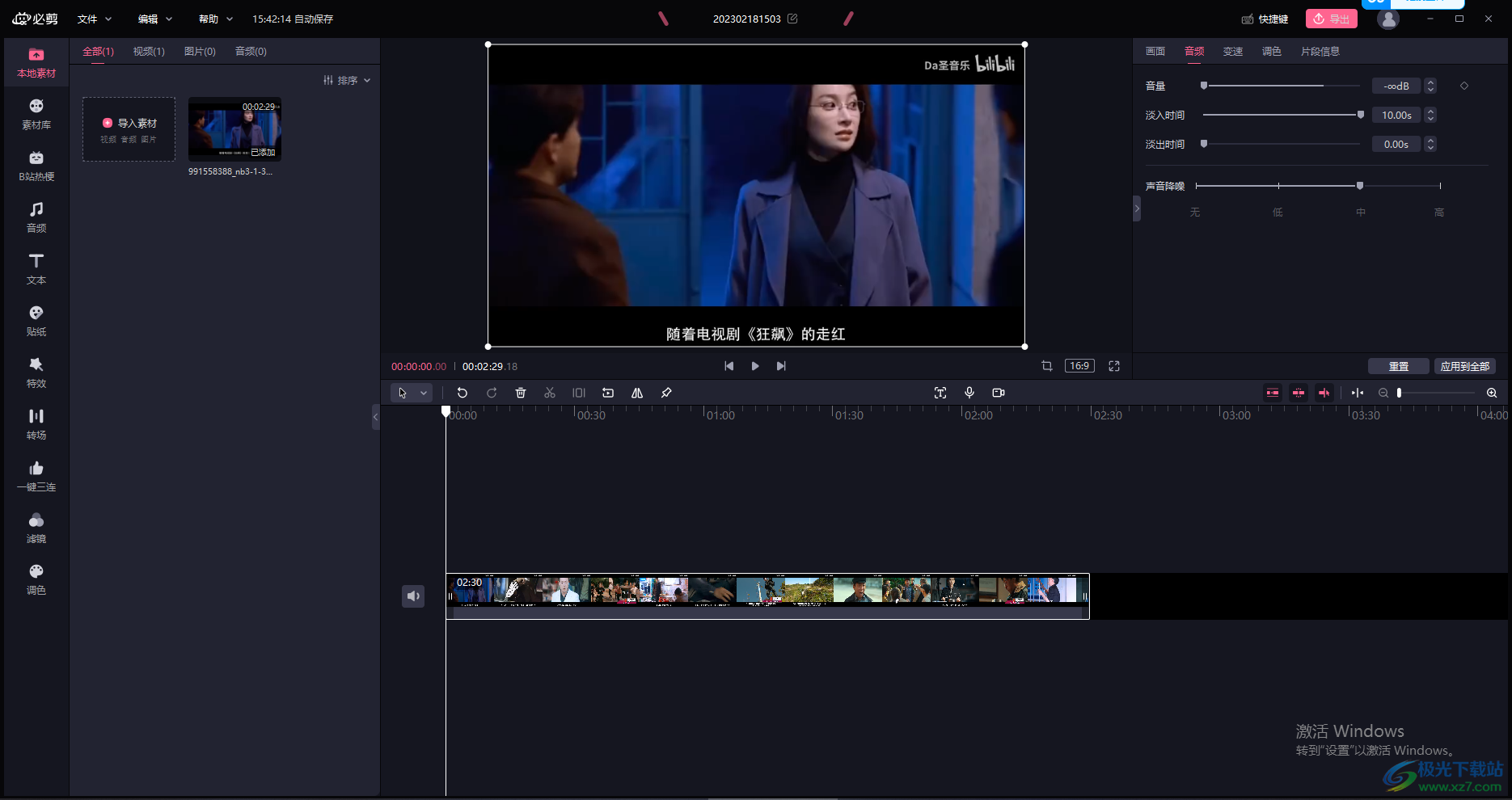Click the crop icon below preview
The height and width of the screenshot is (800, 1512).
pos(1047,366)
